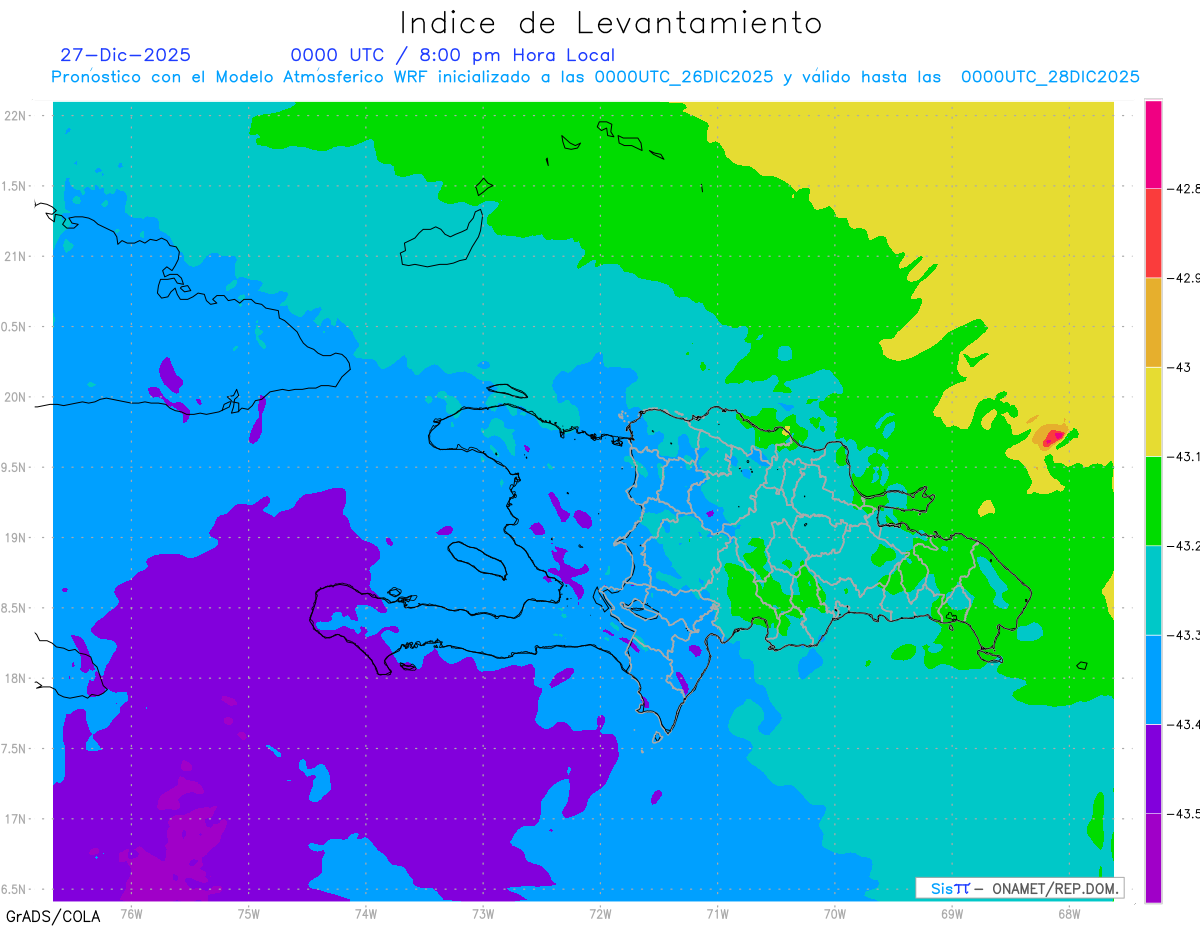Click the red segment of the color legend

click(x=1153, y=233)
